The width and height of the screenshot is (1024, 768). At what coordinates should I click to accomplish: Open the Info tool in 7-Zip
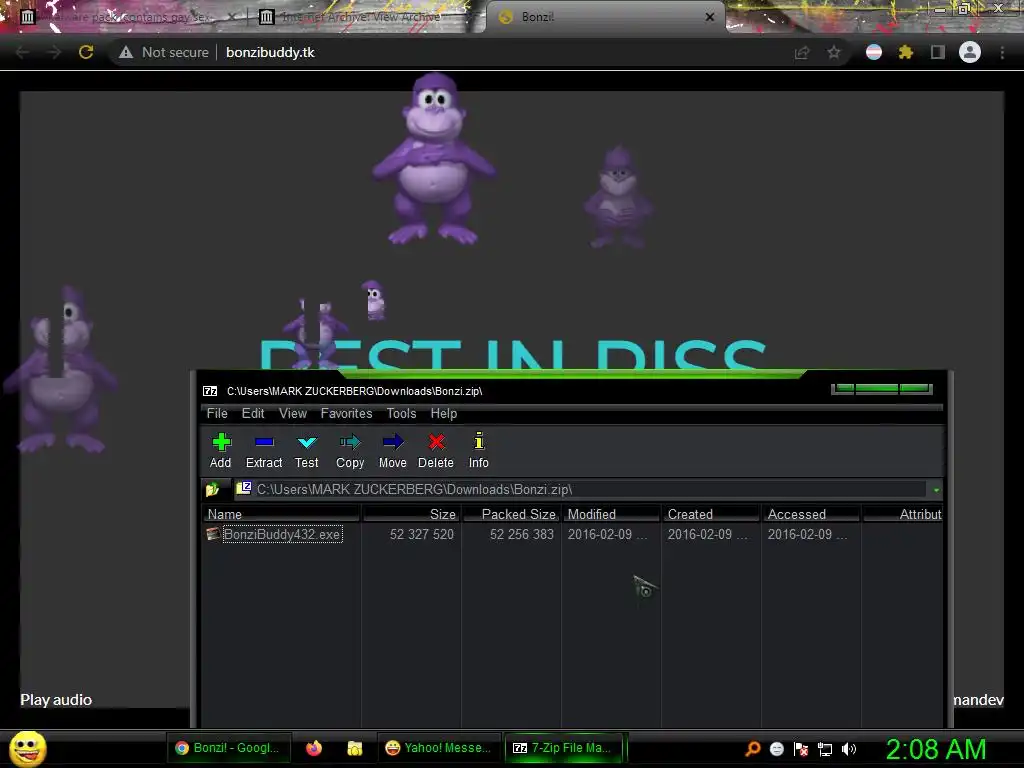coord(479,451)
